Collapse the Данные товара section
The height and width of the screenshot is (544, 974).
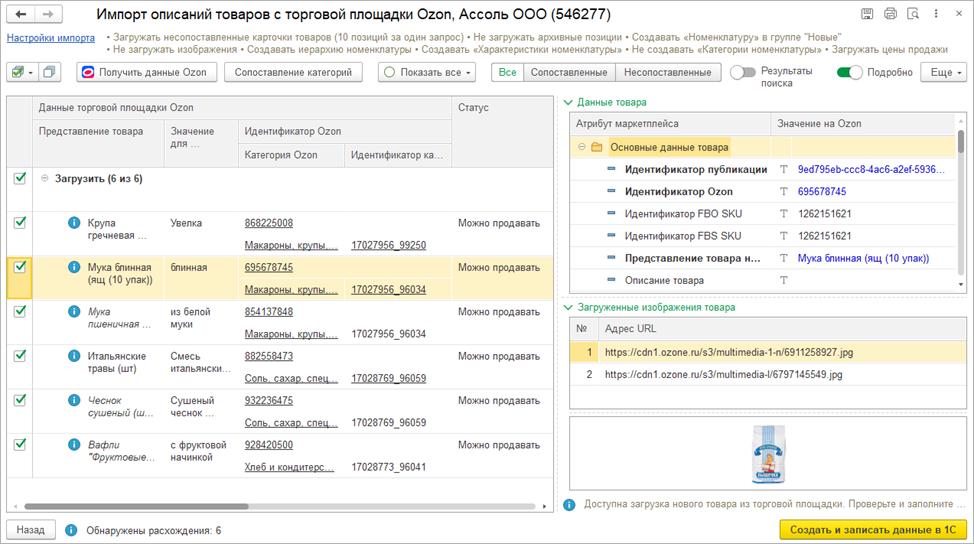click(x=568, y=102)
